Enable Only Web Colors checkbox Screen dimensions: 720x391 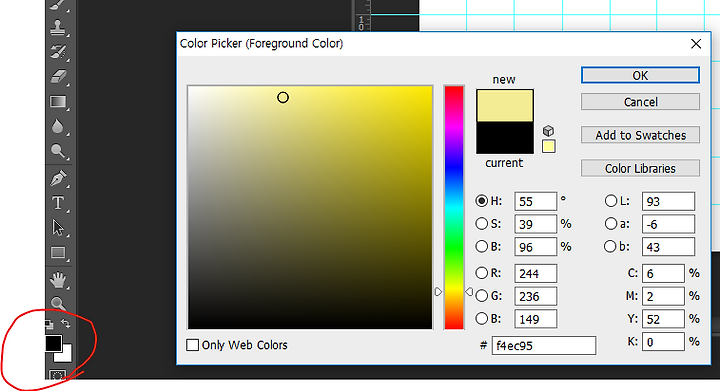coord(192,345)
